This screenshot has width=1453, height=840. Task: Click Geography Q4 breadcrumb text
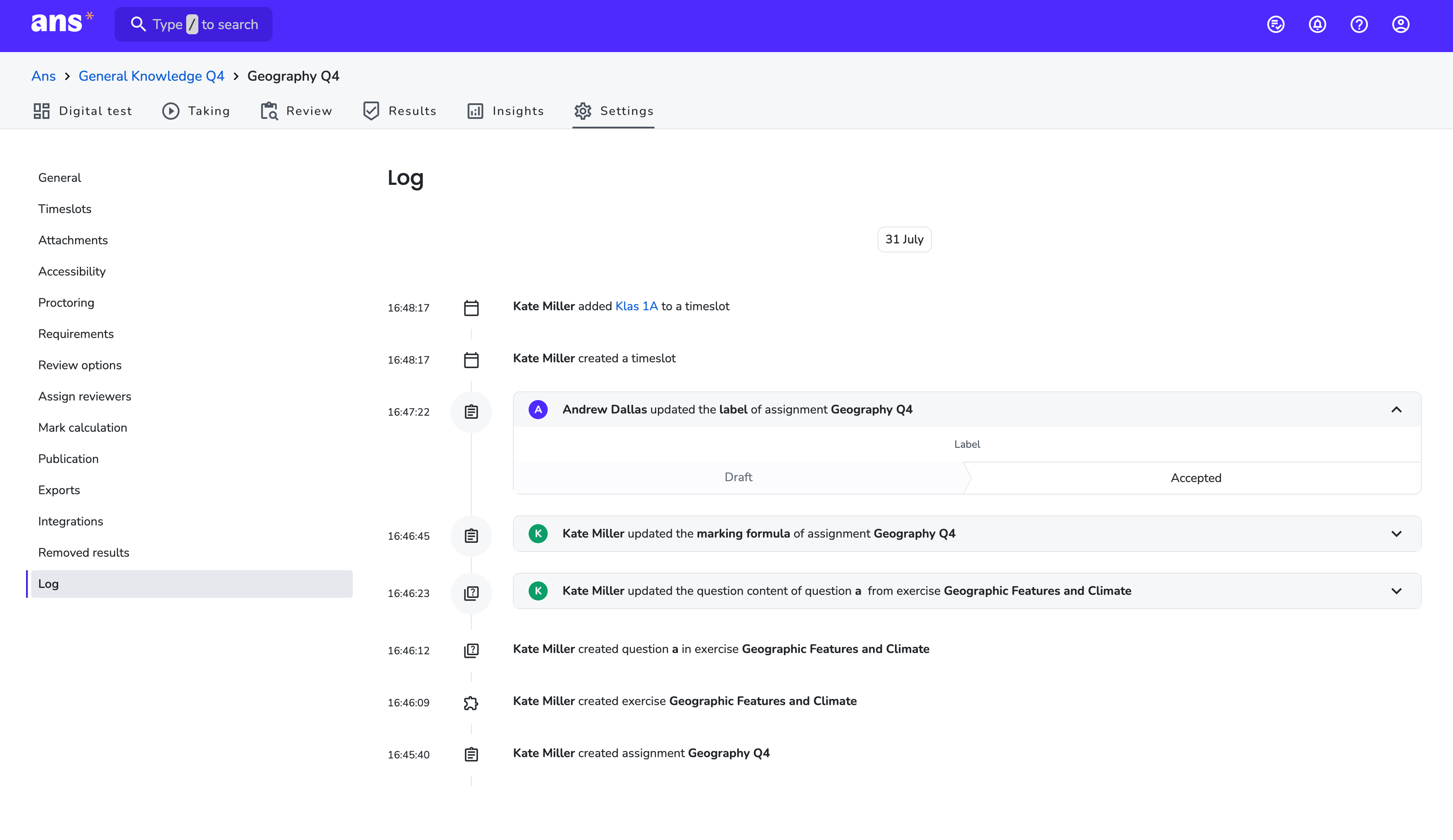pyautogui.click(x=293, y=76)
